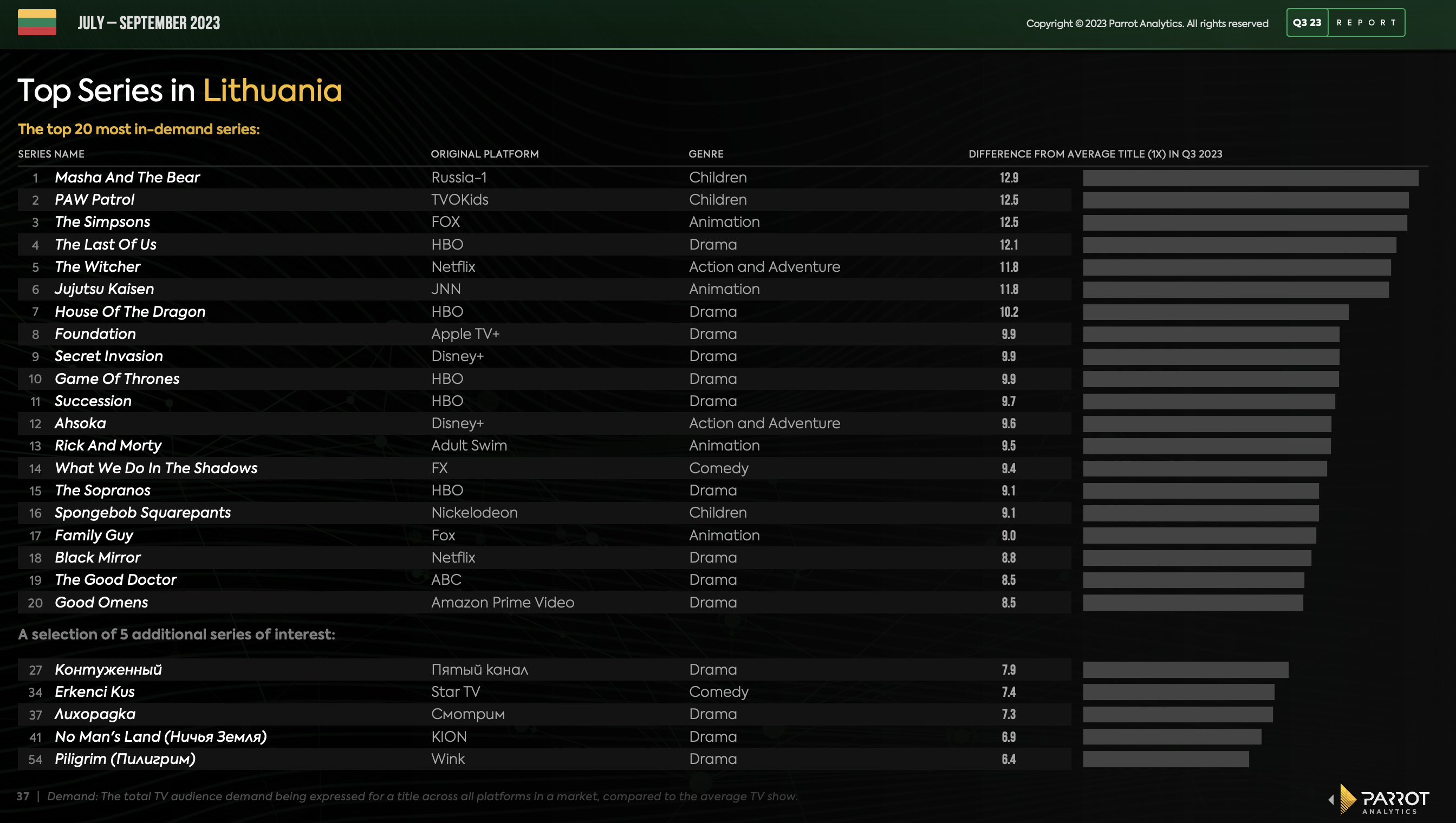Click Erkenci Kus series name

pyautogui.click(x=94, y=692)
